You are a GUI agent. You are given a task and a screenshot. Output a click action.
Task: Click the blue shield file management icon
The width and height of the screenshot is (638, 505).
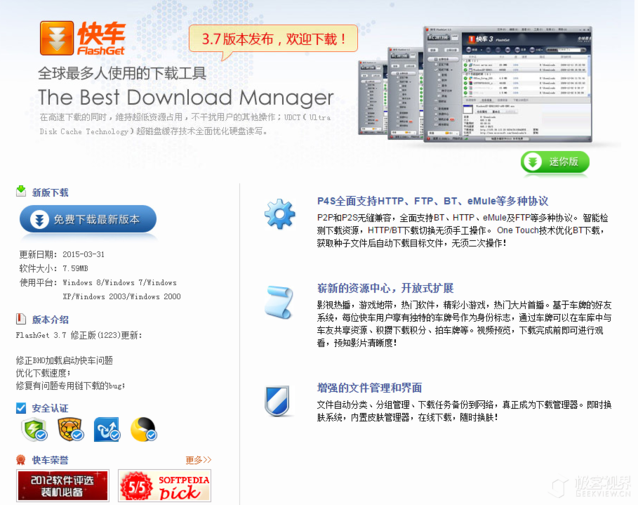[x=277, y=401]
